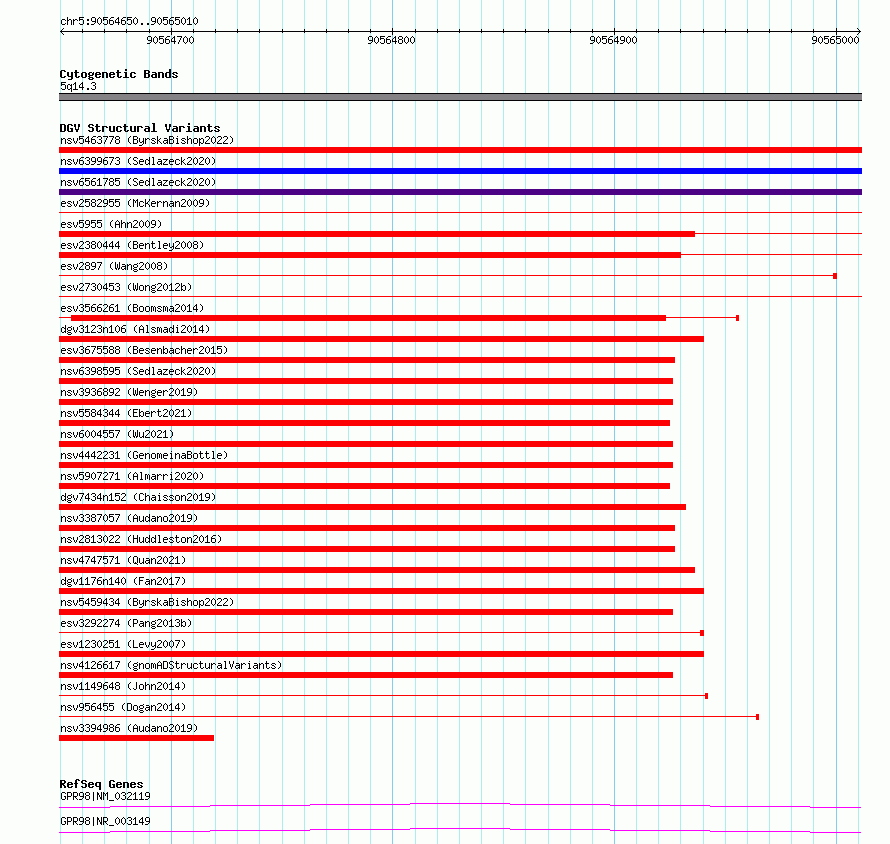Open variant dgv1176n140 (Fan2017) label
The height and width of the screenshot is (844, 890).
point(123,581)
